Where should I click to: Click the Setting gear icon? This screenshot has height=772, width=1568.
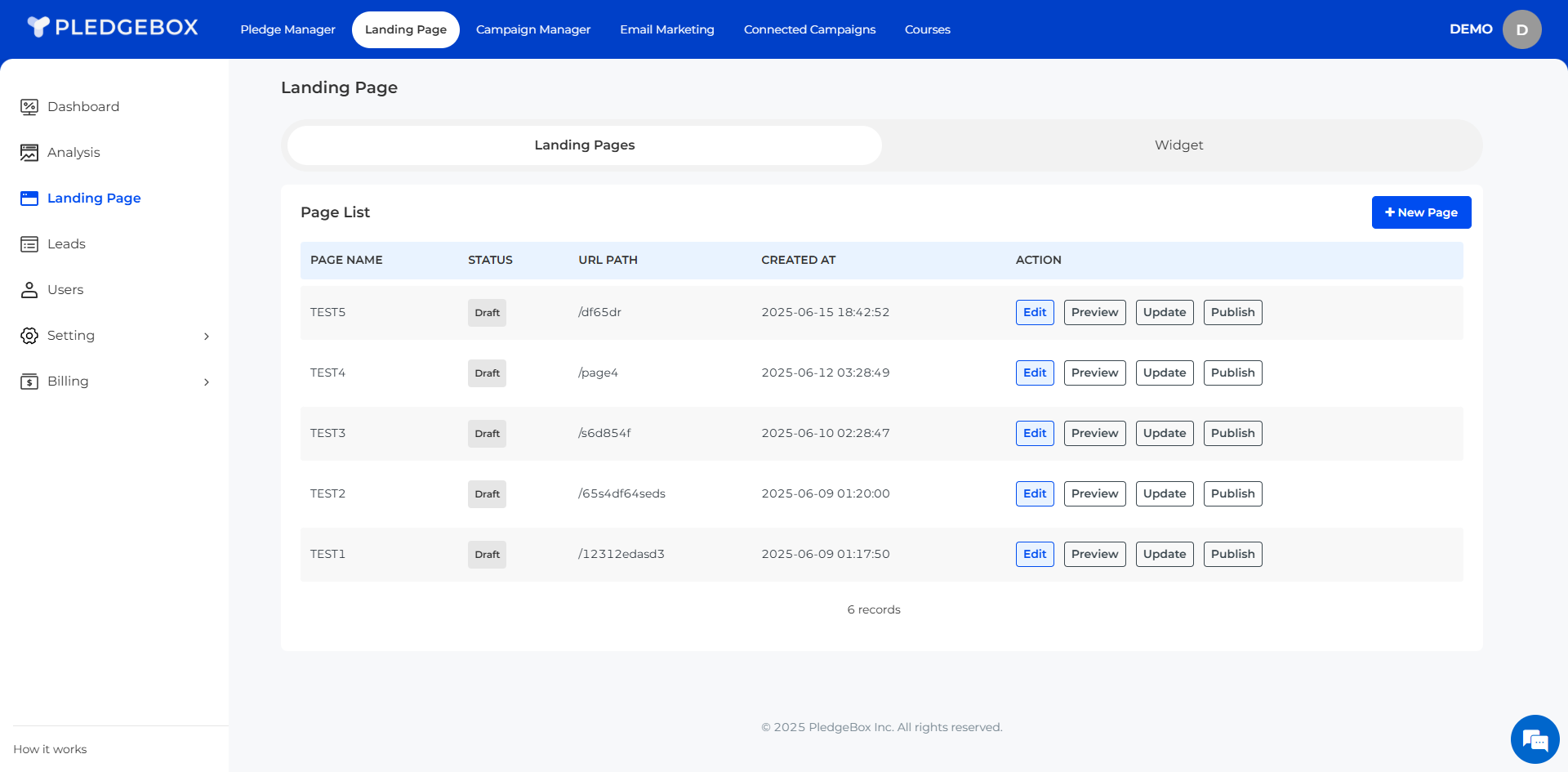coord(29,336)
